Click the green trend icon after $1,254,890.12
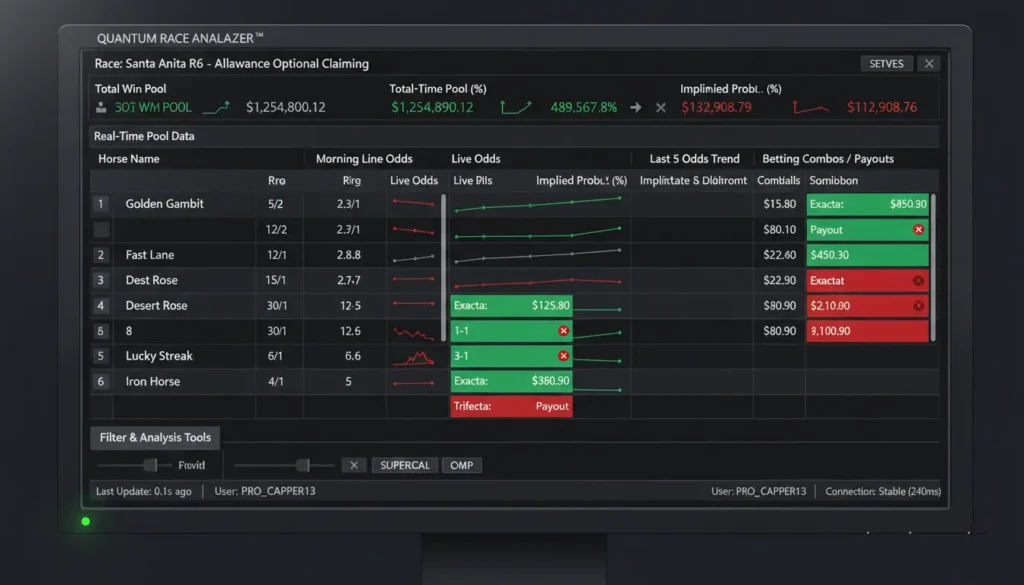 pyautogui.click(x=515, y=108)
